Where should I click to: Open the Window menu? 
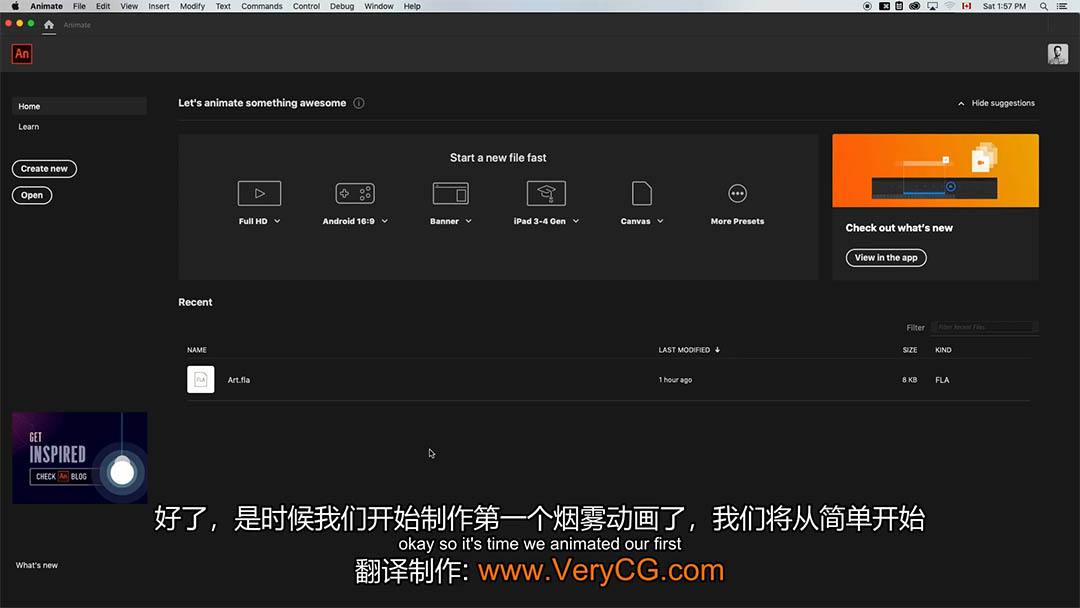(379, 6)
